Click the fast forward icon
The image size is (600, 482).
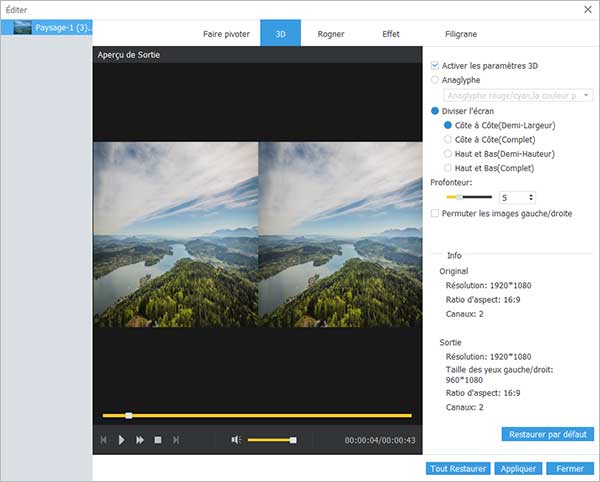(x=140, y=440)
